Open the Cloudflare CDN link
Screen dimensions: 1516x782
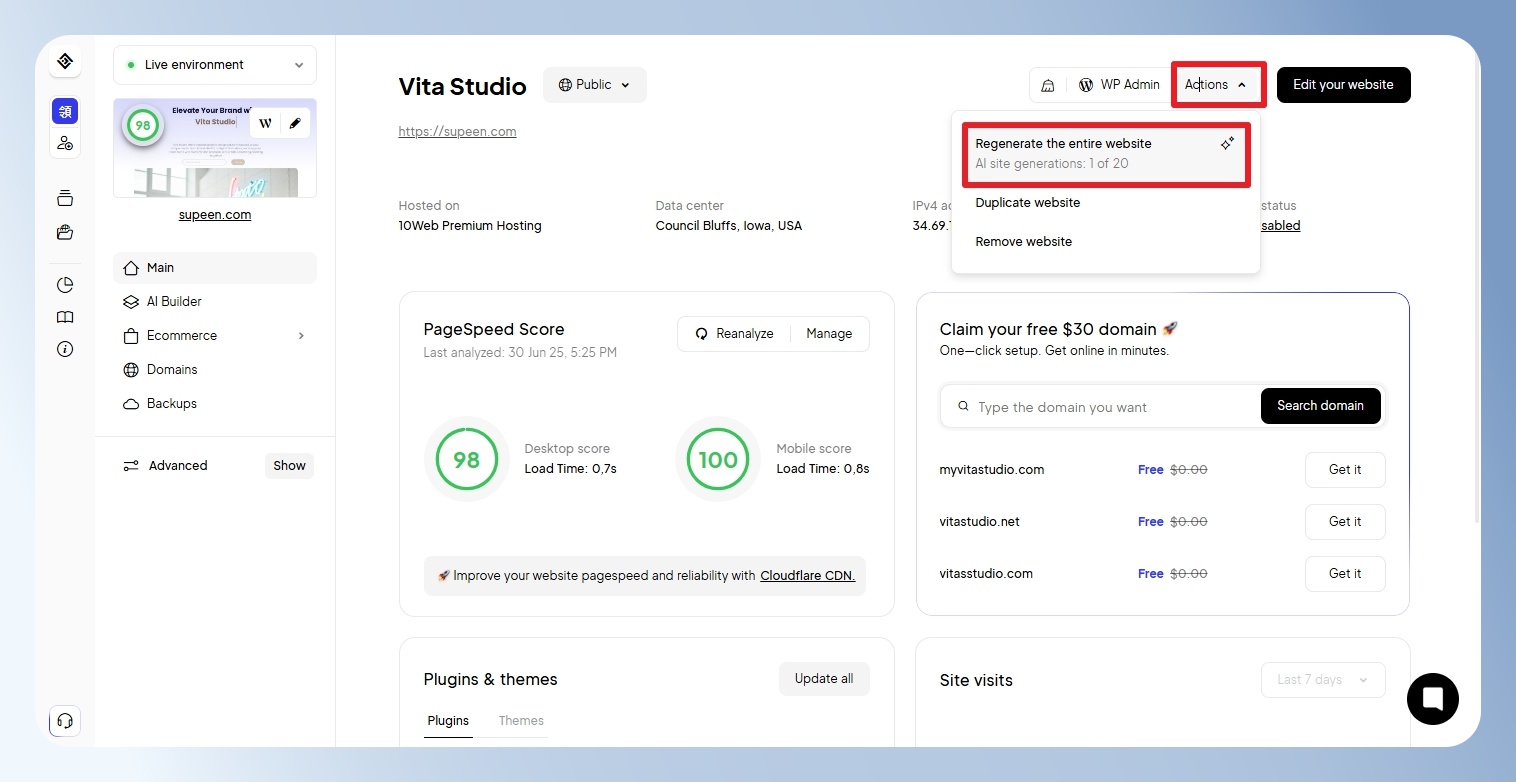(808, 576)
